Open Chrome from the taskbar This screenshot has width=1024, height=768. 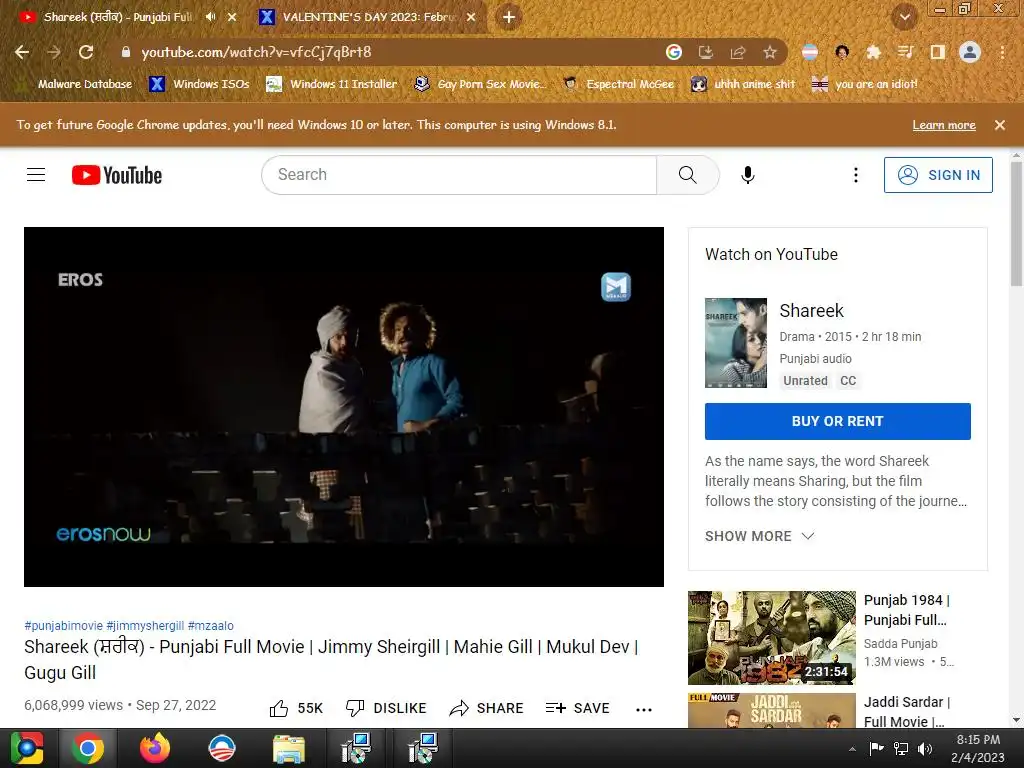[x=88, y=748]
